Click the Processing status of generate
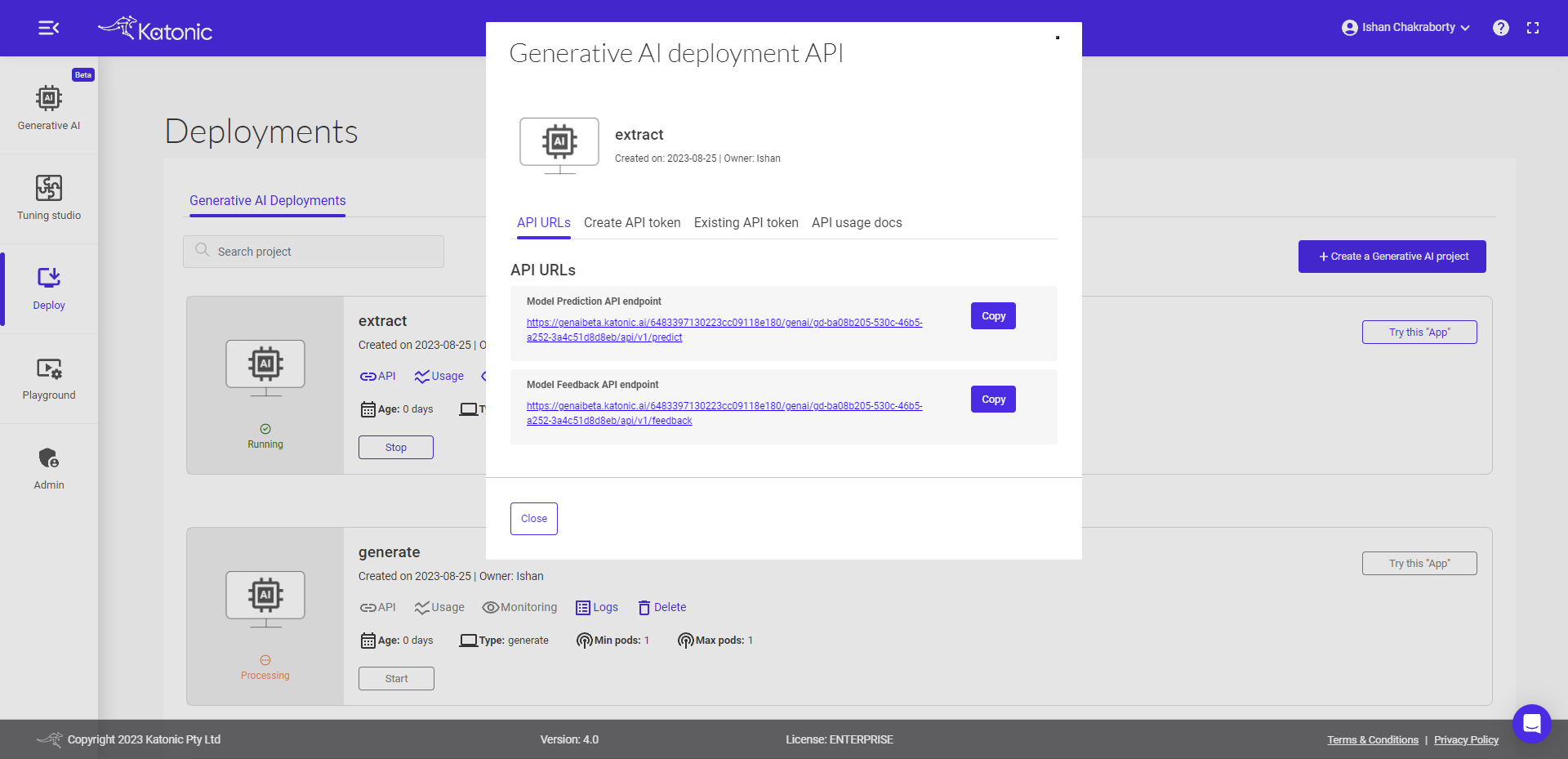 265,668
